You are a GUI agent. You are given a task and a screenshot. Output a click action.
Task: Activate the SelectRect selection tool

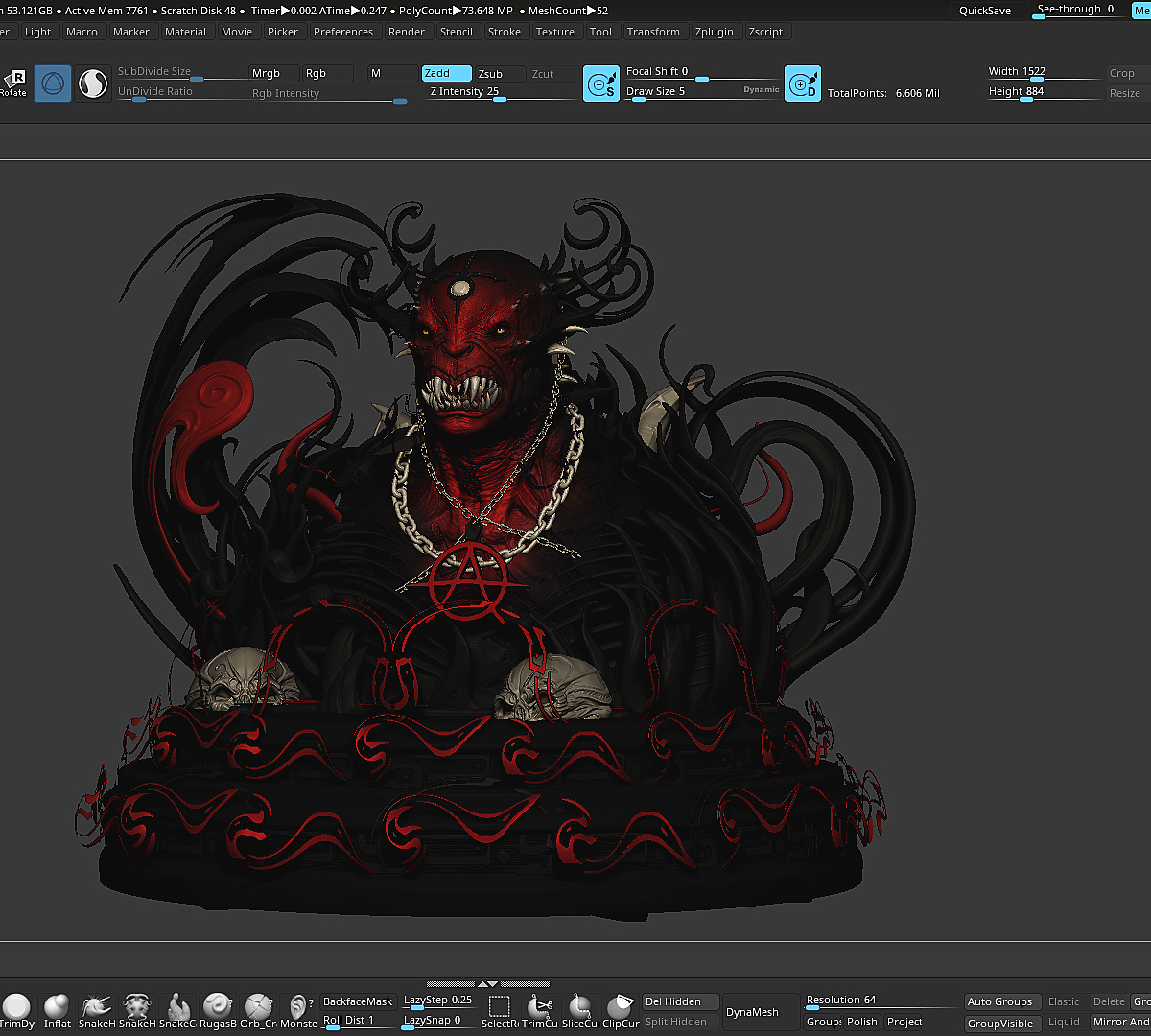click(x=500, y=1011)
